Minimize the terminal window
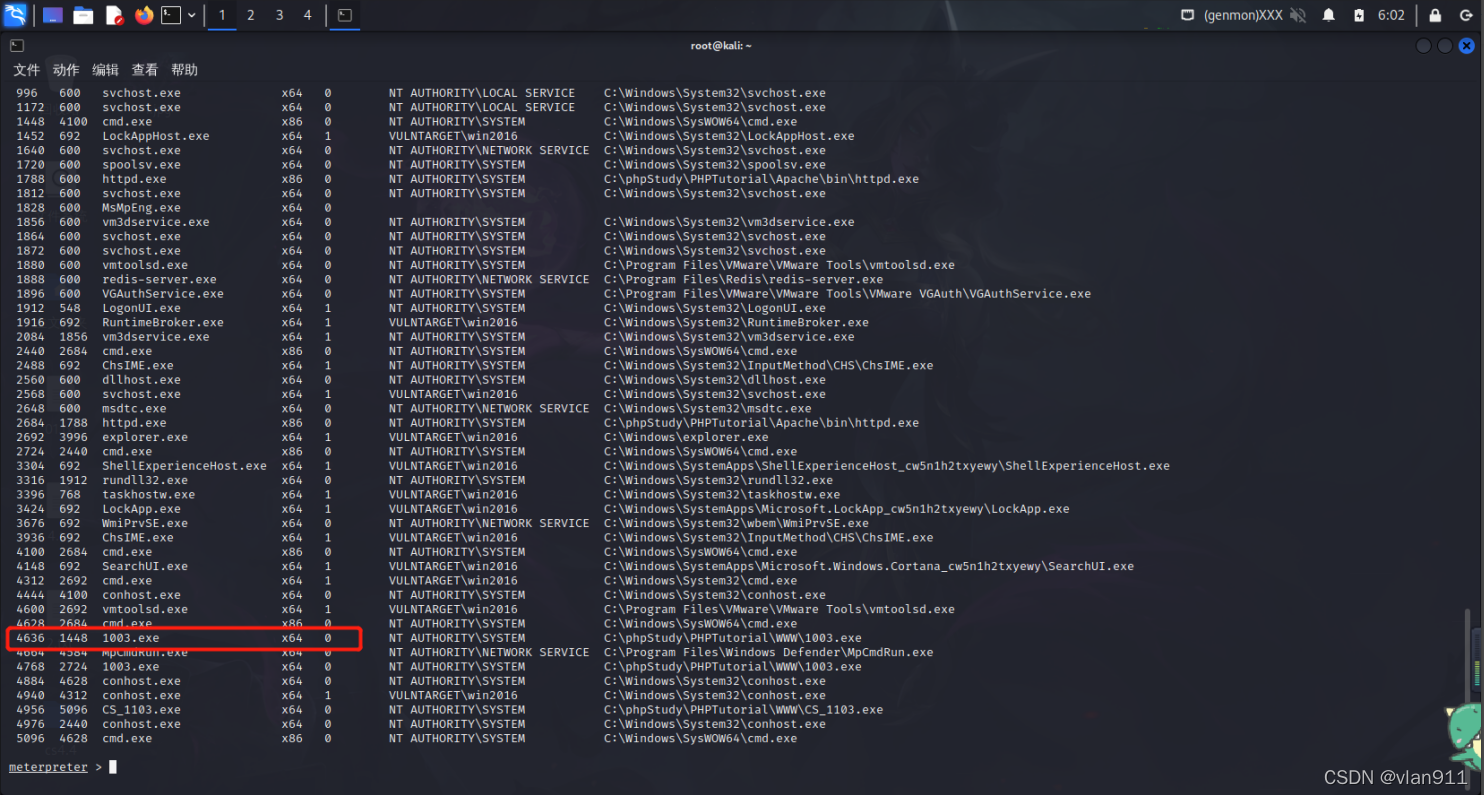Image resolution: width=1484 pixels, height=795 pixels. (x=1424, y=46)
